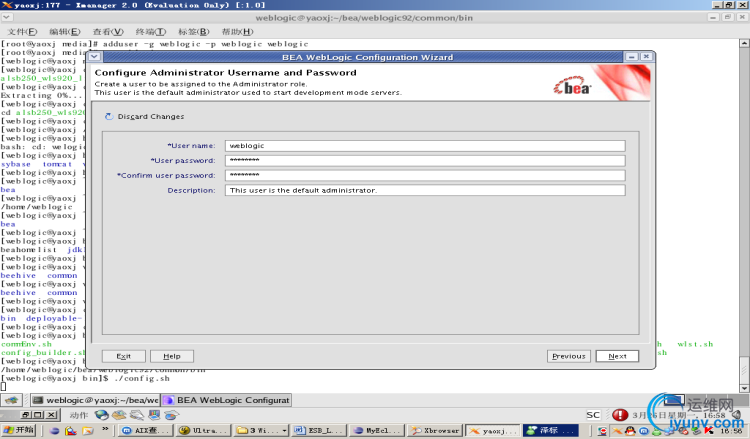Click the papers icon beside 动作

pos(137,415)
